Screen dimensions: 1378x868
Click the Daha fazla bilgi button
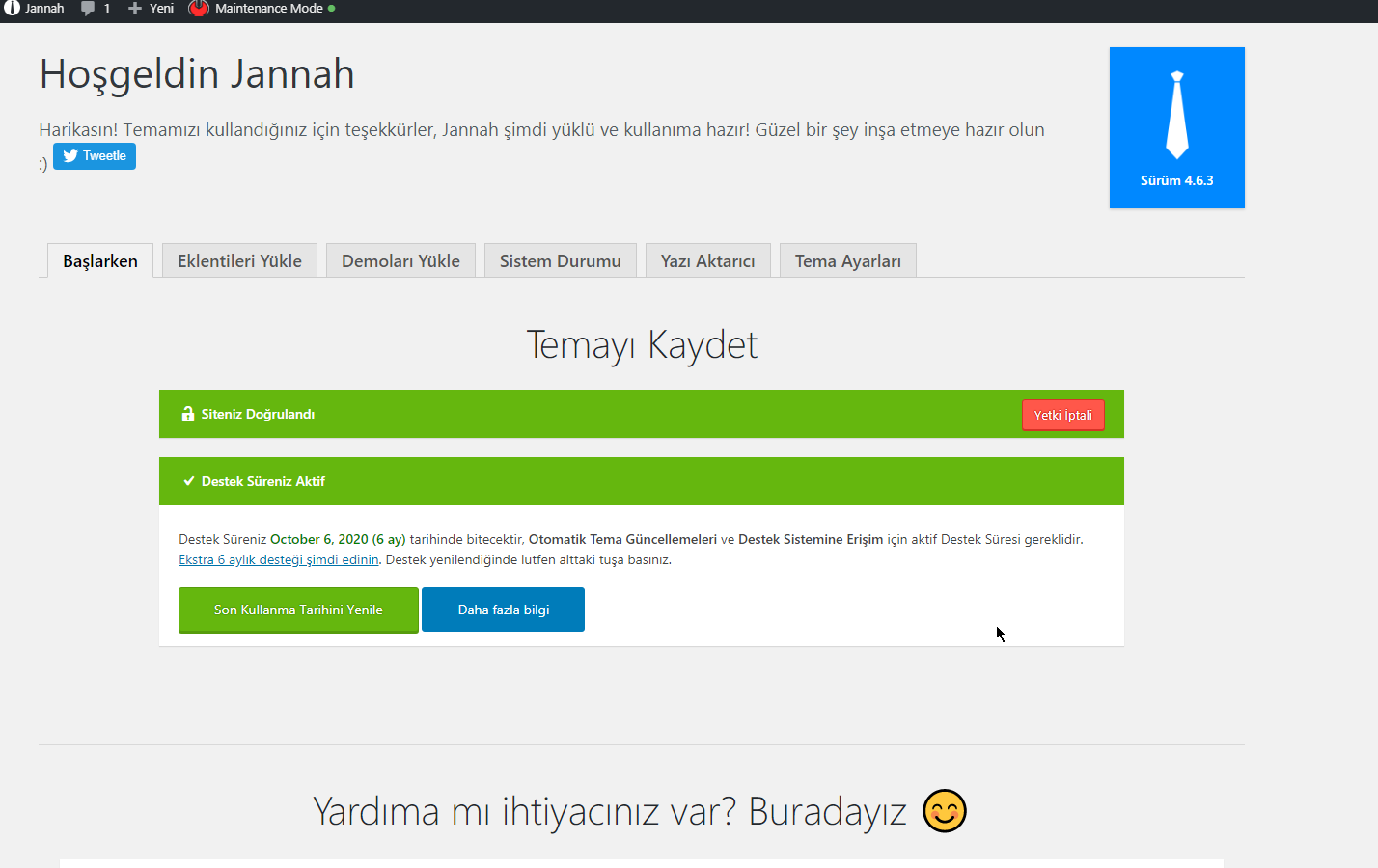click(503, 610)
